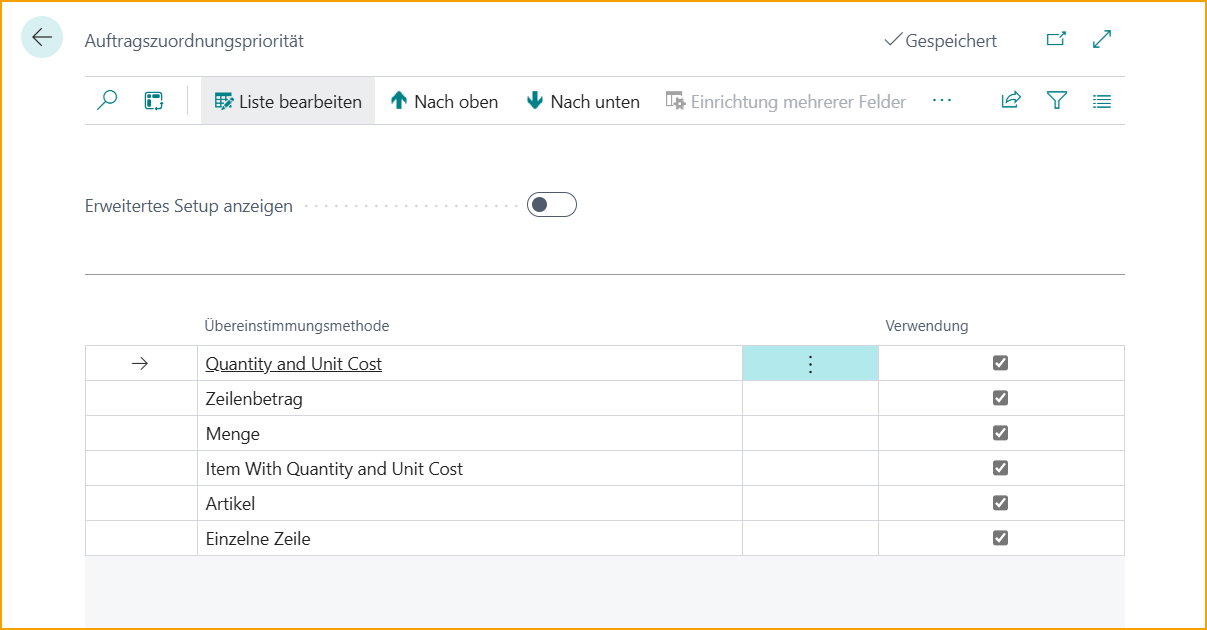Uncheck Verwendung for Zeilenbetrag row

pyautogui.click(x=1000, y=398)
